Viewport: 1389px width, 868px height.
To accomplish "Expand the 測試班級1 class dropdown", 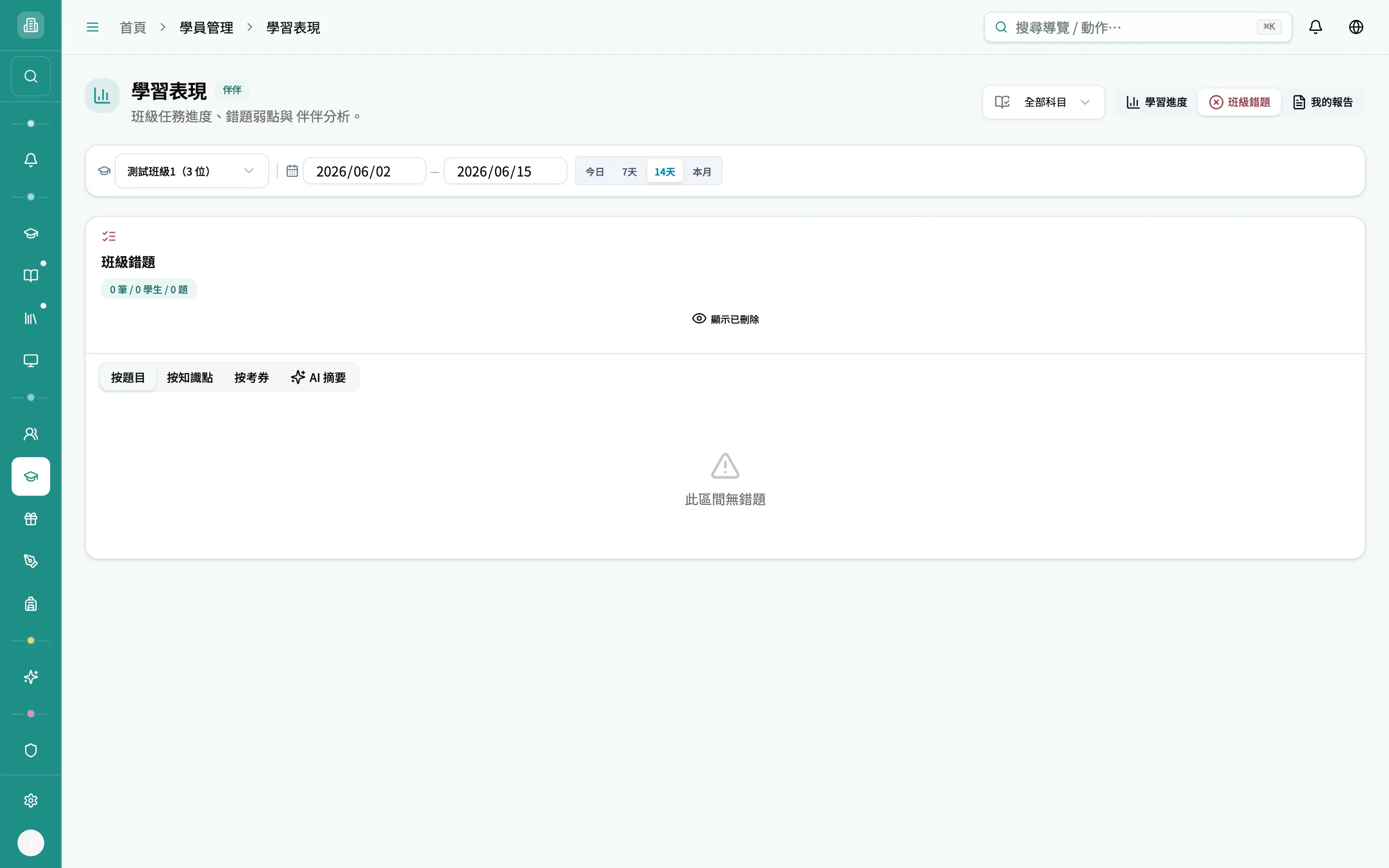I will 191,171.
